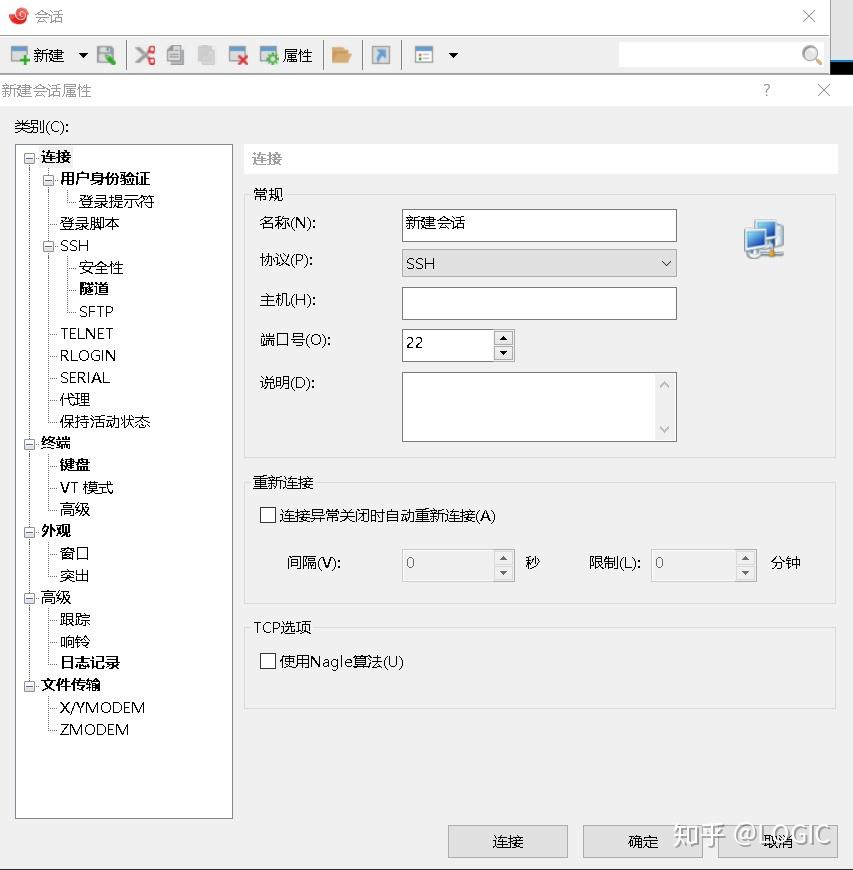
Task: Increase port number with up stepper
Action: (501, 338)
